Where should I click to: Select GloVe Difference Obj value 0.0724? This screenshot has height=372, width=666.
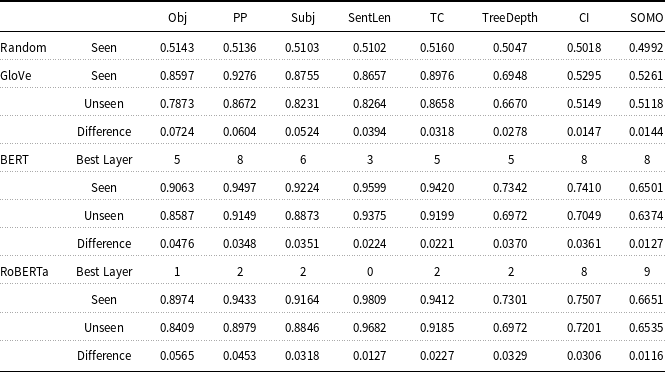[177, 132]
